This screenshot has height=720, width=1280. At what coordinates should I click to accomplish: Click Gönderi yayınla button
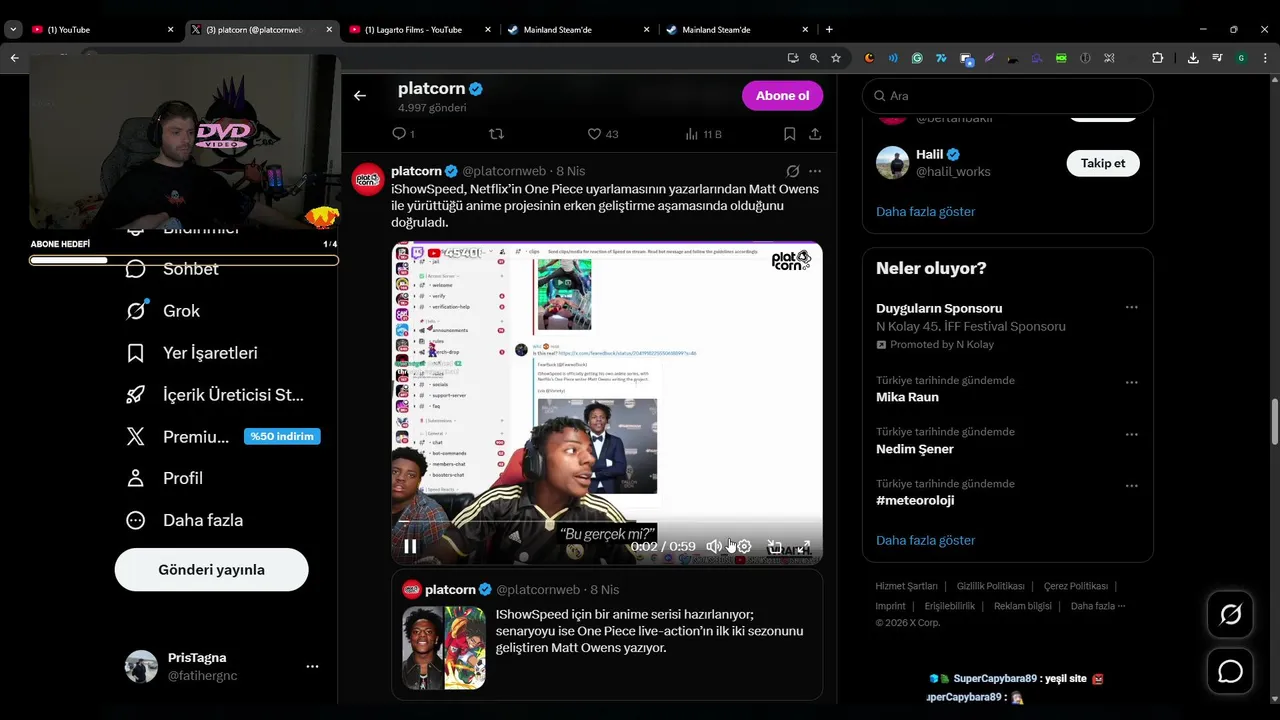(x=212, y=570)
